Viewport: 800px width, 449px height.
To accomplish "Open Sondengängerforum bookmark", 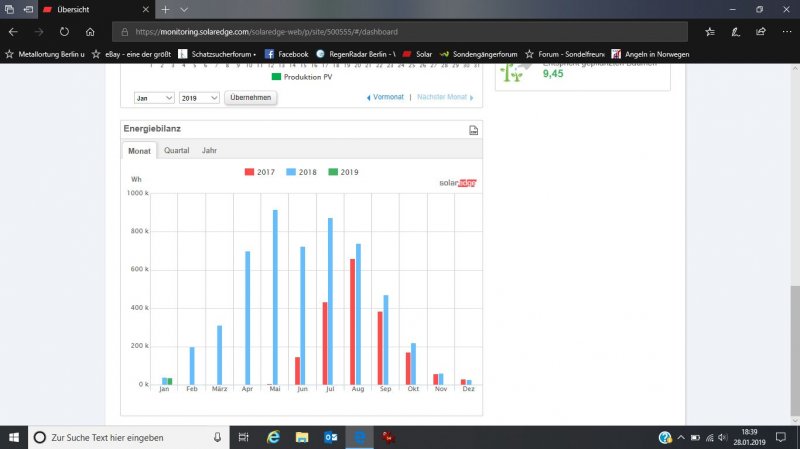I will coord(478,54).
